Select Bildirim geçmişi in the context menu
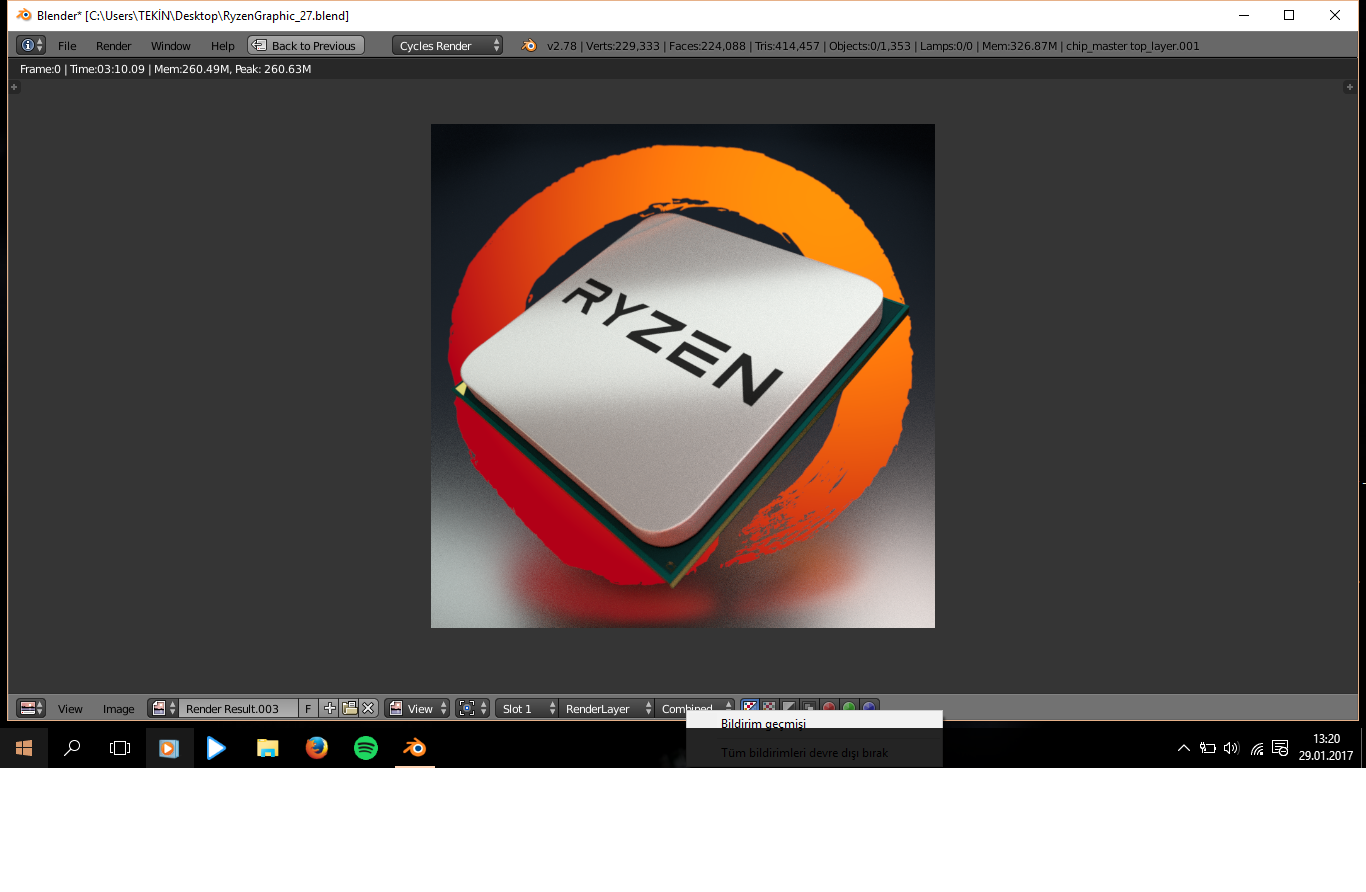The width and height of the screenshot is (1366, 892). point(814,724)
